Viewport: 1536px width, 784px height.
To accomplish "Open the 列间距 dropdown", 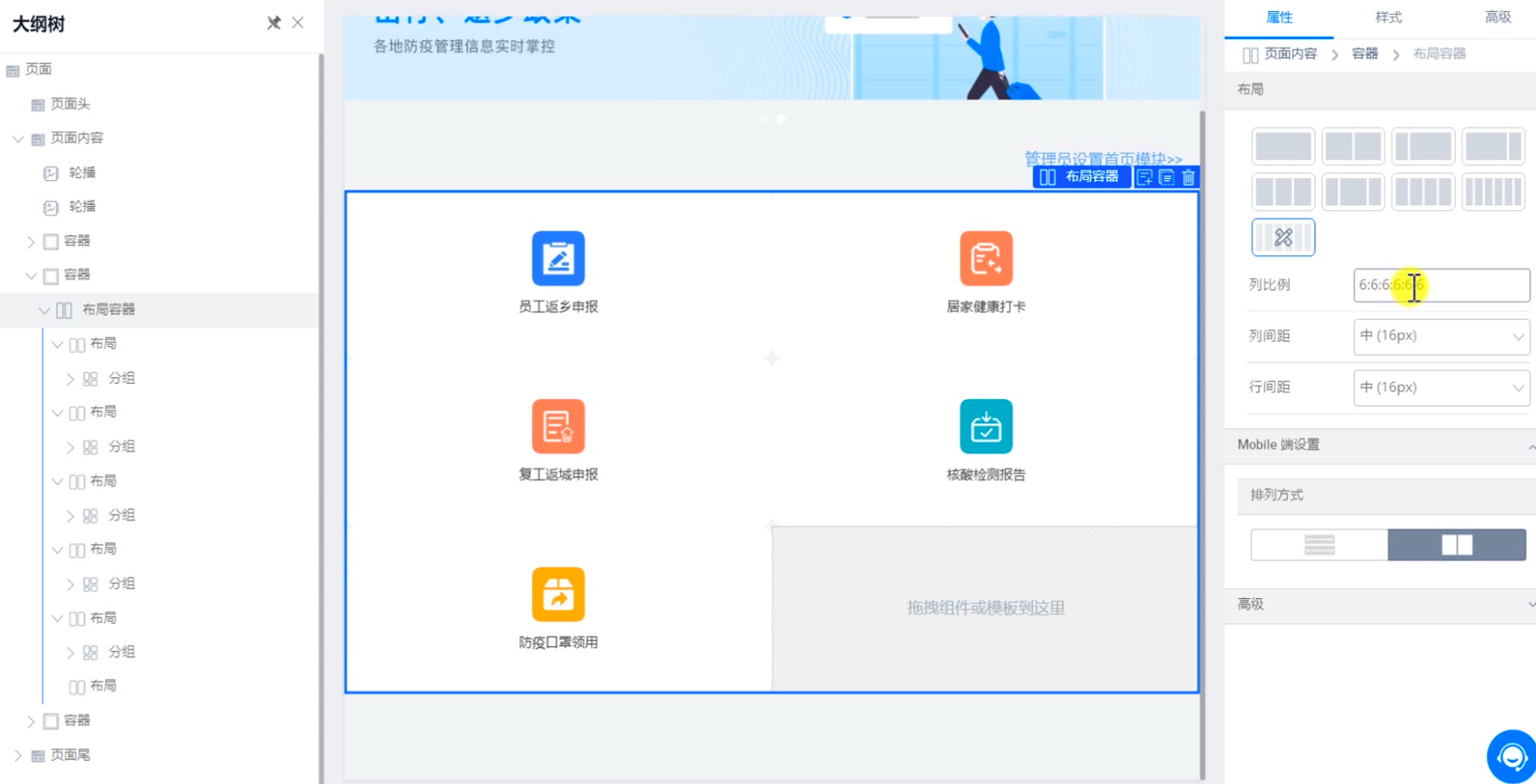I will pyautogui.click(x=1441, y=336).
